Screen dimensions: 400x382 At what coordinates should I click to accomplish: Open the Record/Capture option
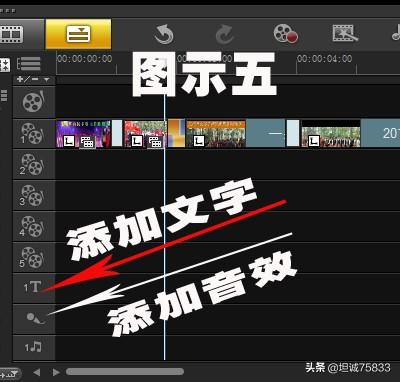286,34
